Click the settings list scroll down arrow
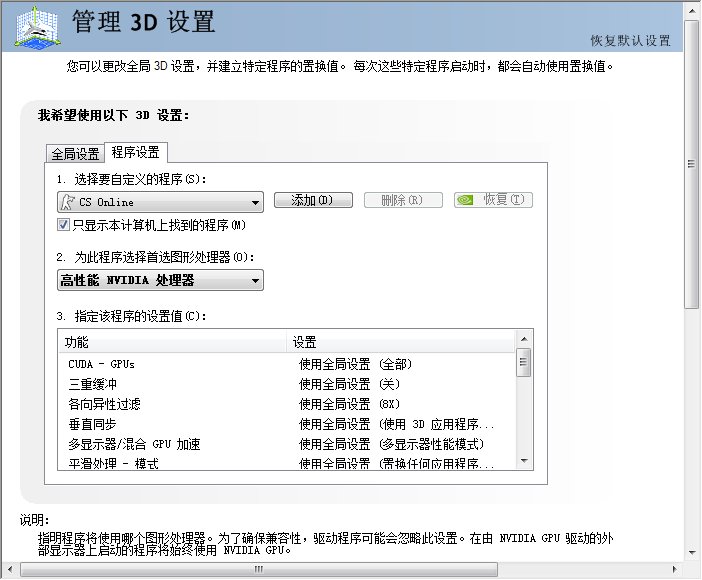This screenshot has height=580, width=702. [x=524, y=461]
